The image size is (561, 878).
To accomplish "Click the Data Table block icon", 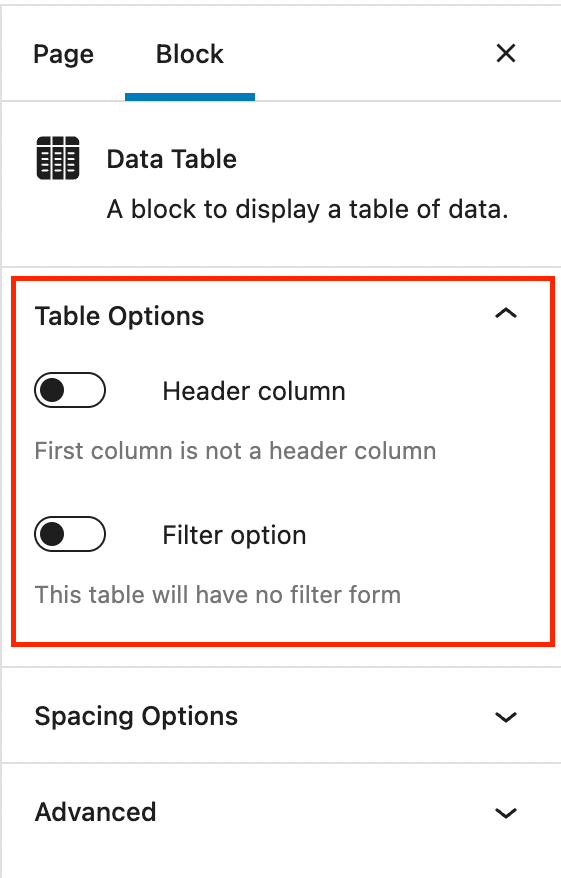I will coord(58,158).
